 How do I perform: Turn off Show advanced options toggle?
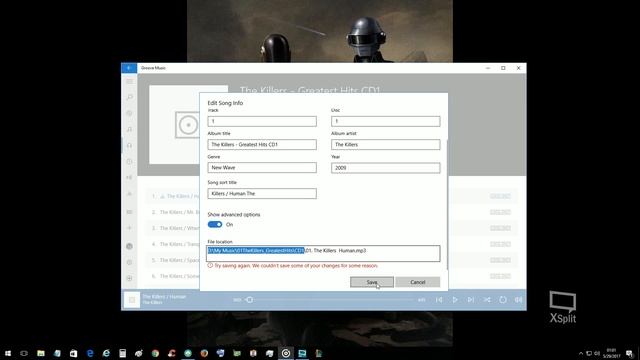pyautogui.click(x=215, y=224)
